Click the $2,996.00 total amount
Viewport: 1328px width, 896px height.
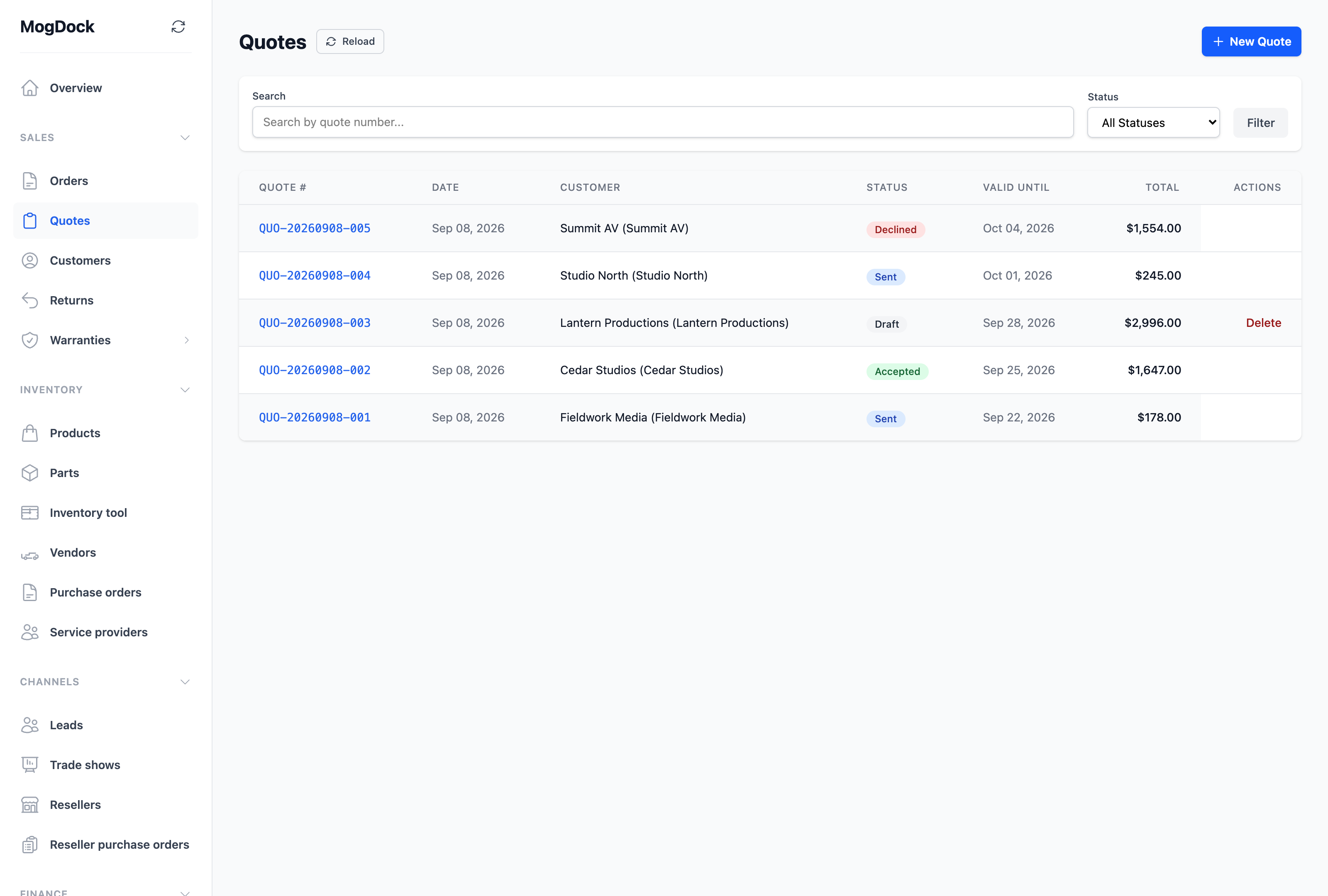tap(1152, 323)
